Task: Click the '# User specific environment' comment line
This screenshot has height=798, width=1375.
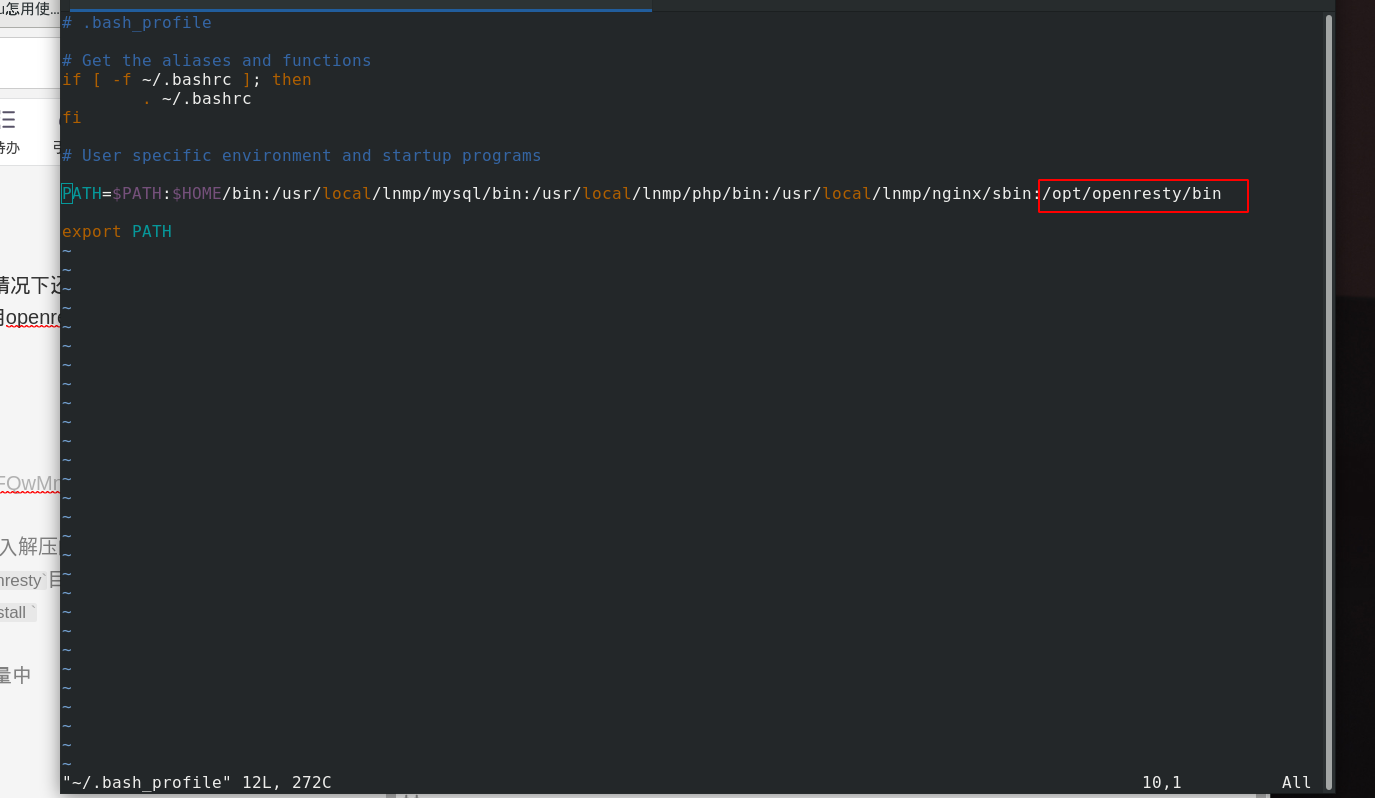Action: tap(302, 155)
